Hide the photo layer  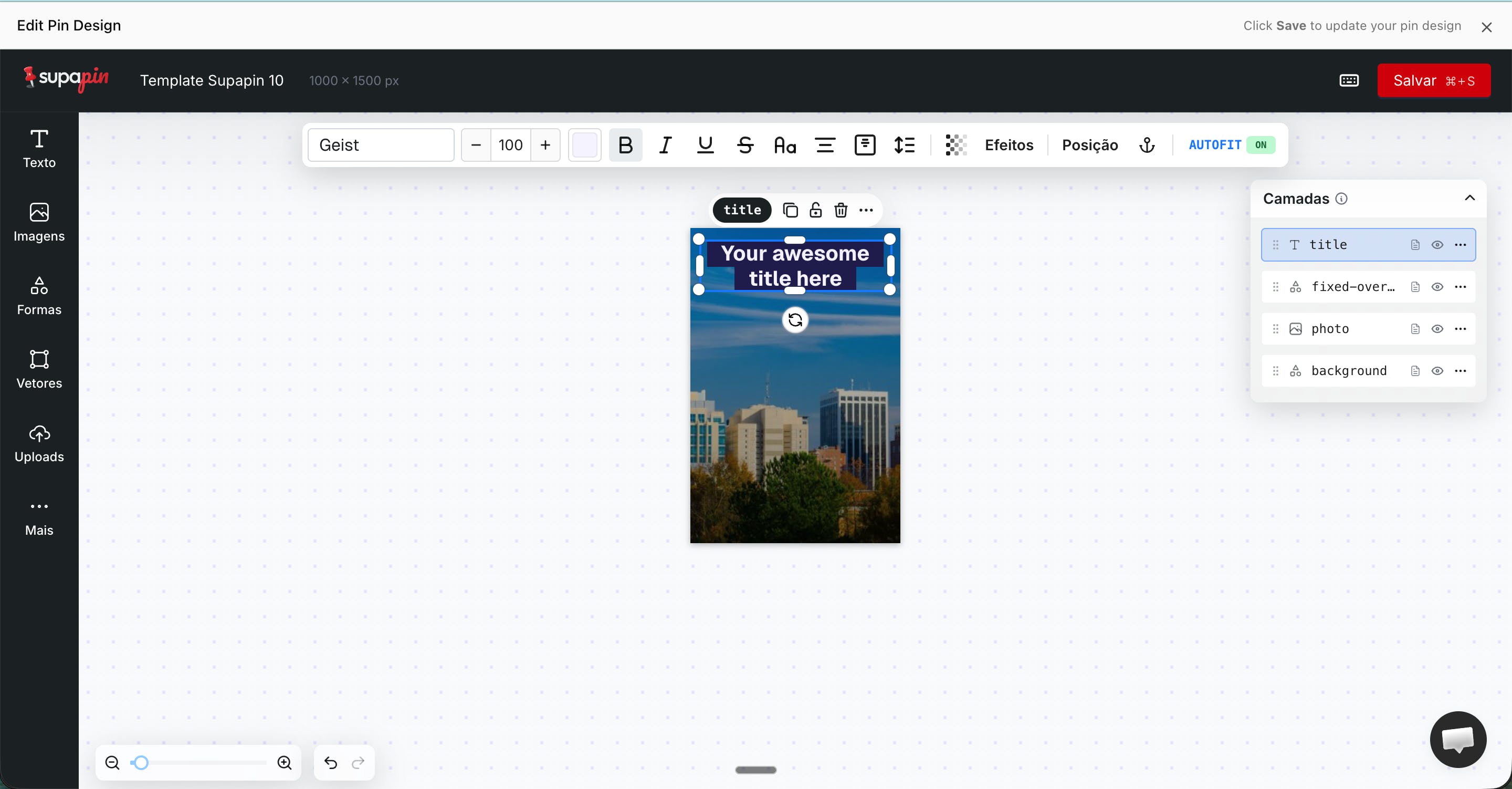[x=1437, y=329]
